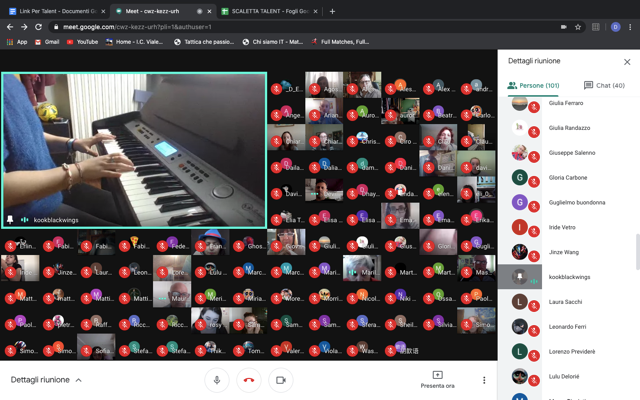Reload the page with the browser refresh icon

[39, 27]
